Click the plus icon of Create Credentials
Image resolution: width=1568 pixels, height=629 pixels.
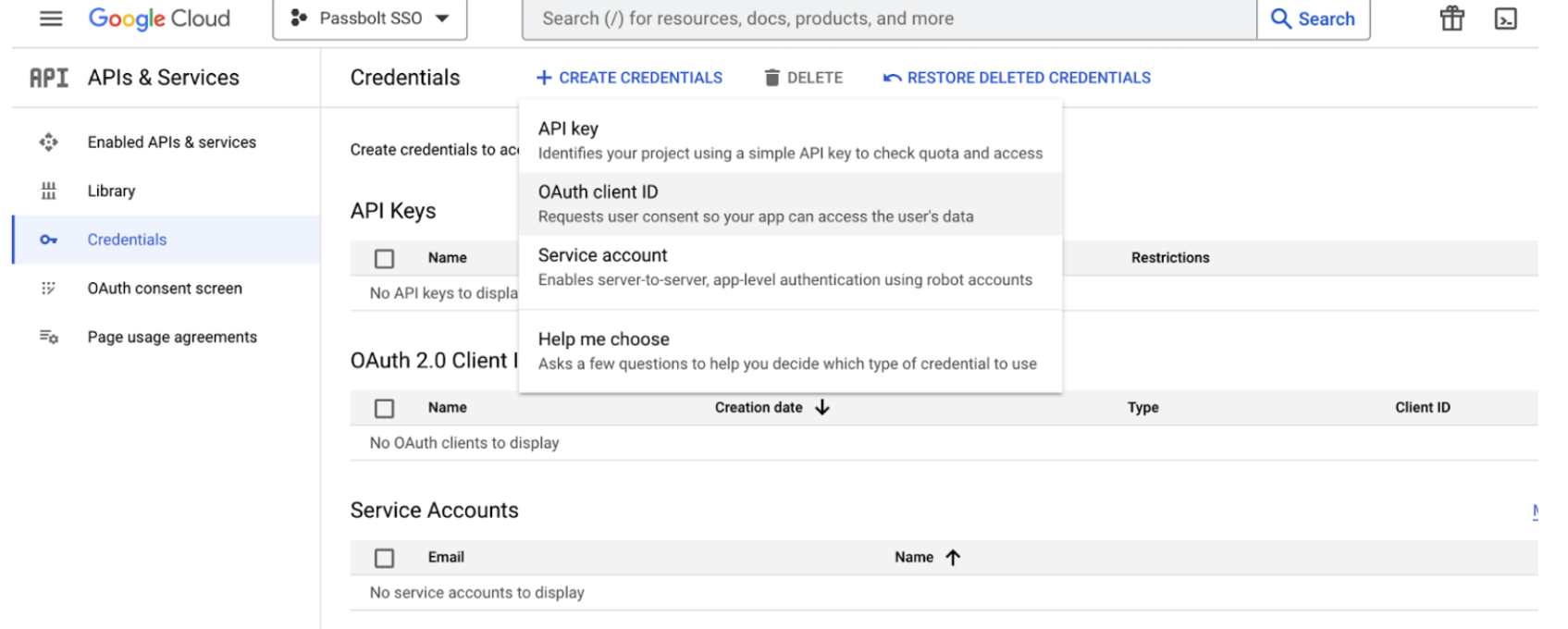point(544,78)
